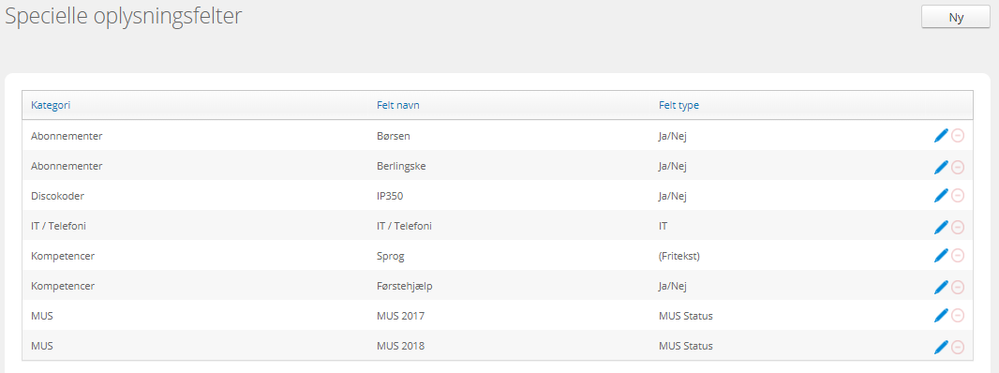
Task: Delete the IP350 Discokoder row
Action: pos(958,196)
